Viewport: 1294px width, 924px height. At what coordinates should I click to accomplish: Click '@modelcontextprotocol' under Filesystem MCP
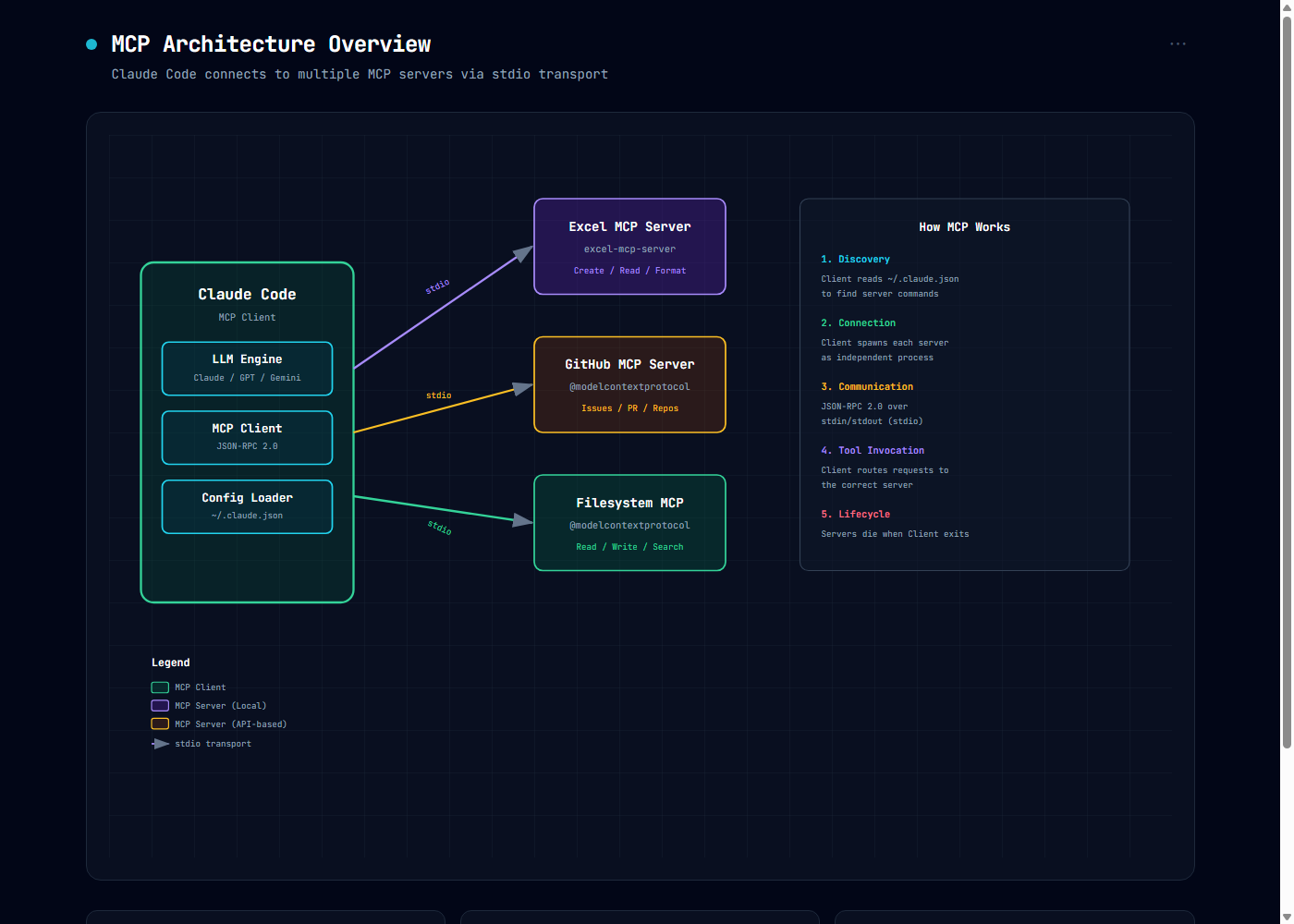pos(629,526)
